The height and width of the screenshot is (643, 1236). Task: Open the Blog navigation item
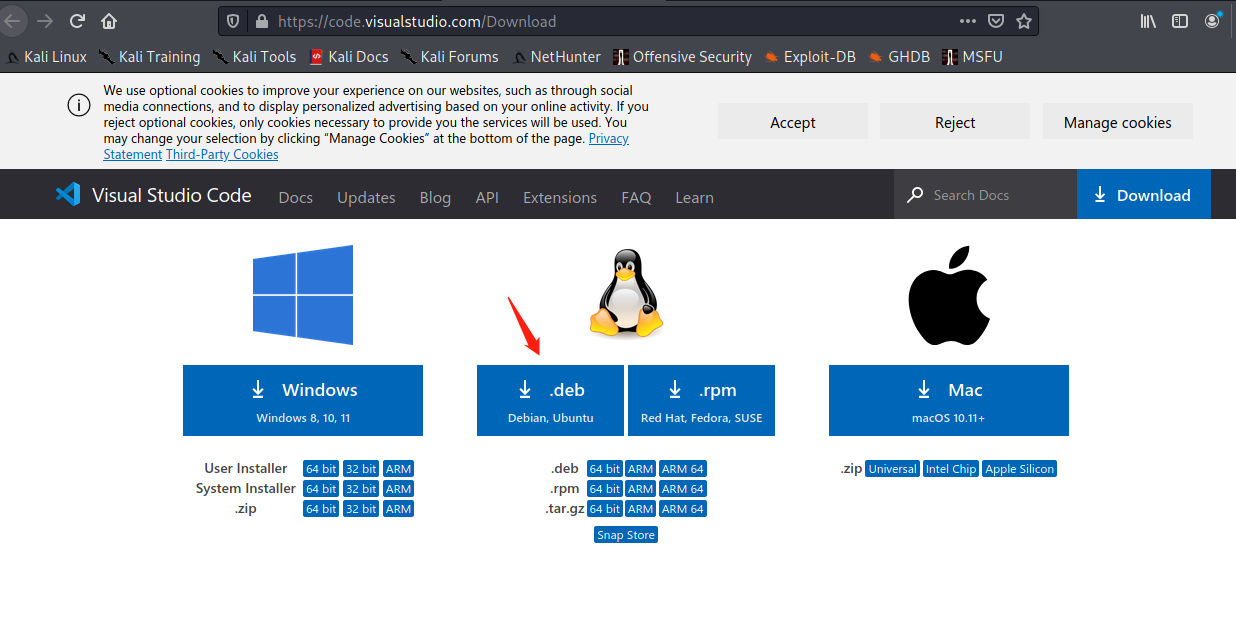tap(435, 197)
